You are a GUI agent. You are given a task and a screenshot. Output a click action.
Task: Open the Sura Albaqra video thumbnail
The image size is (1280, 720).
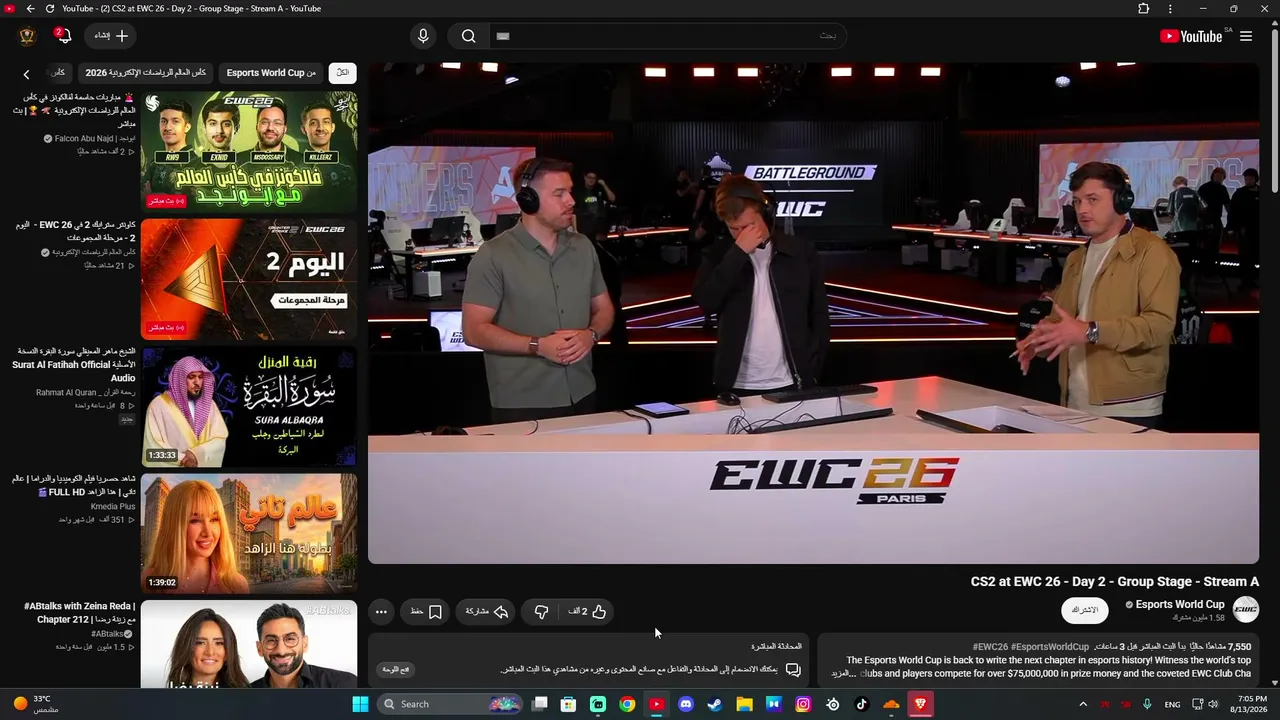pos(248,406)
